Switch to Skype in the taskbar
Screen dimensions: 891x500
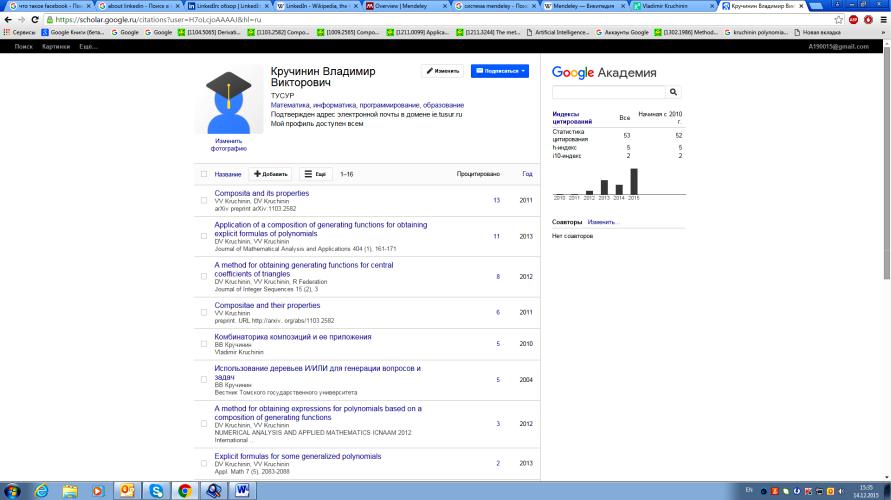pyautogui.click(x=156, y=490)
